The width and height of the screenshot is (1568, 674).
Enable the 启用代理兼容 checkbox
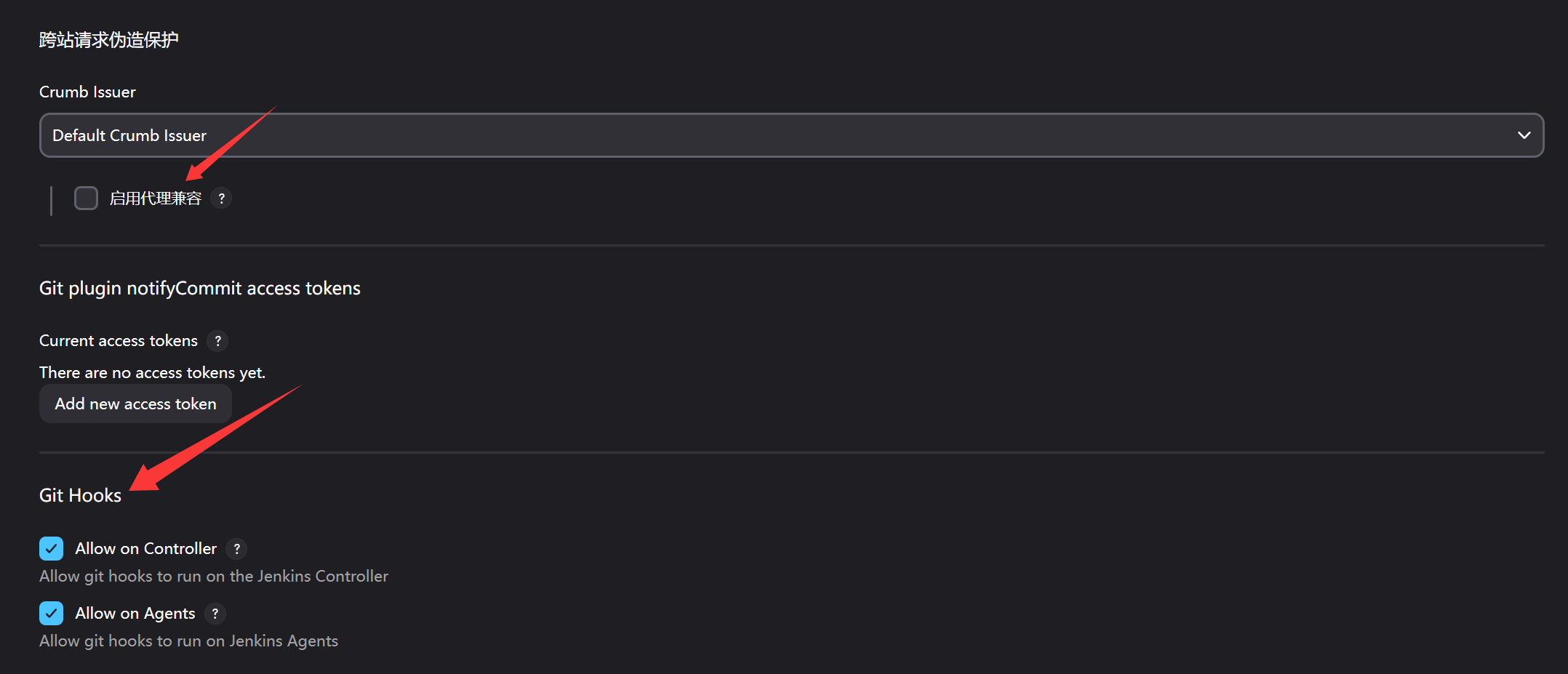[86, 198]
